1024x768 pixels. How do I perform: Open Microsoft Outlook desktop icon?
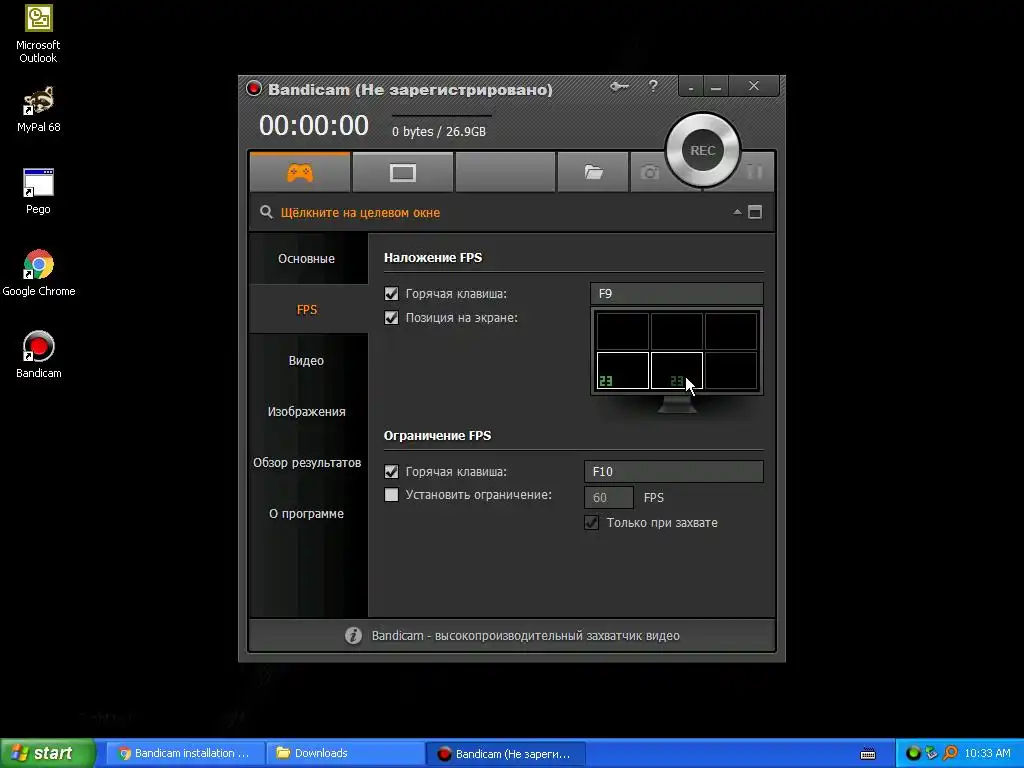point(38,34)
